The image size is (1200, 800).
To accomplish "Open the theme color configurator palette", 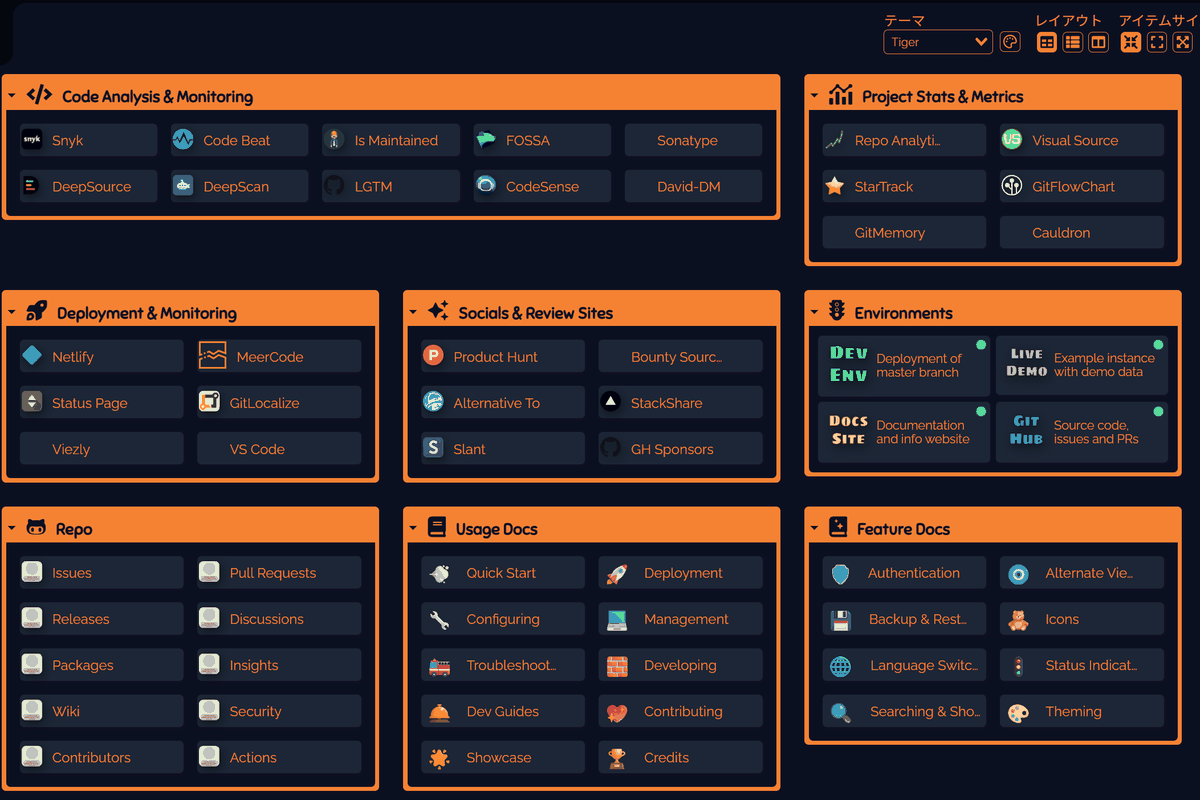I will point(1010,42).
